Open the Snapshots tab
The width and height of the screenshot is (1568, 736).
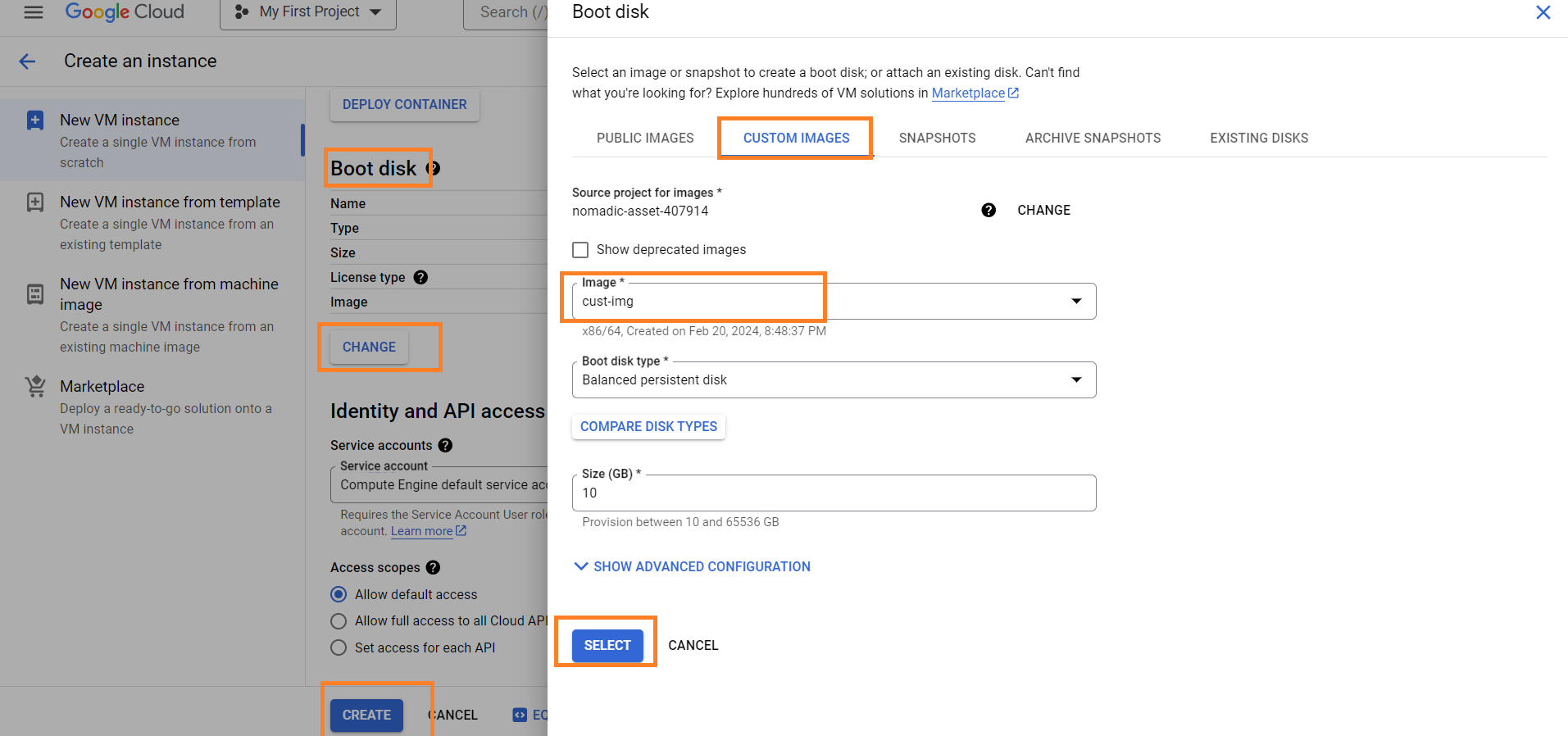[x=937, y=138]
